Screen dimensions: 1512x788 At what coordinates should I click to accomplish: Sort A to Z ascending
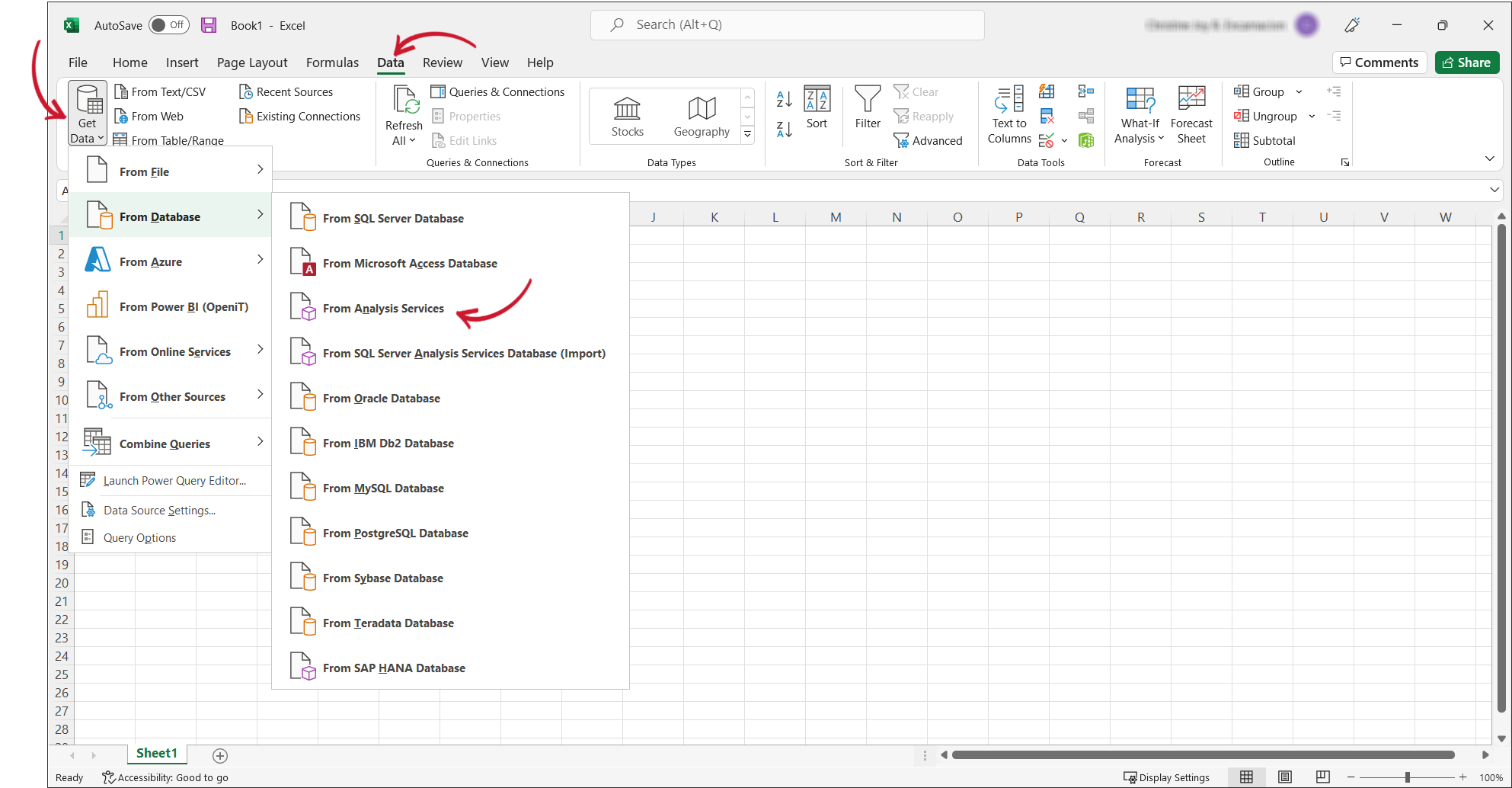(785, 98)
